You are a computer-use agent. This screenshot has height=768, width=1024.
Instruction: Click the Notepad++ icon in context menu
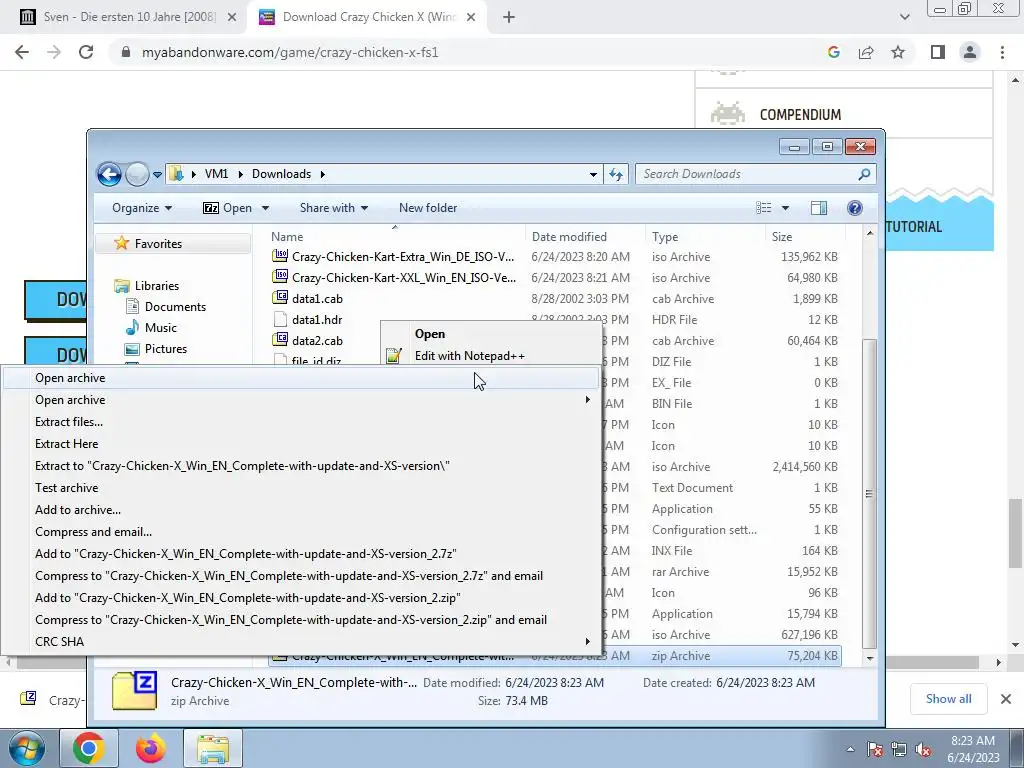tap(393, 356)
